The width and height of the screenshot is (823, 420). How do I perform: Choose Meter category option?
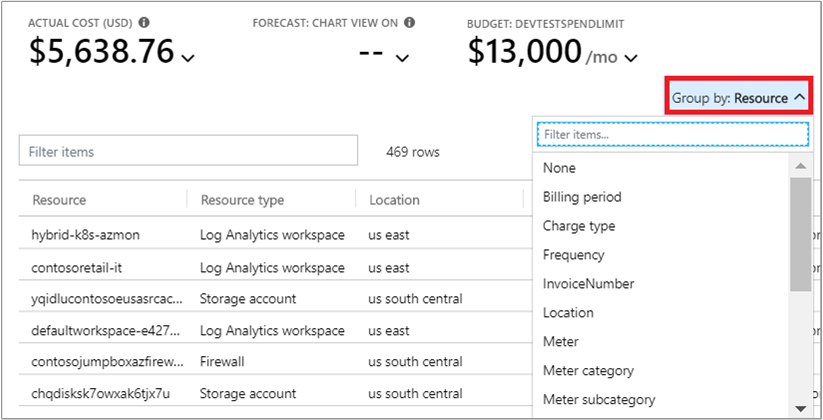coord(588,371)
